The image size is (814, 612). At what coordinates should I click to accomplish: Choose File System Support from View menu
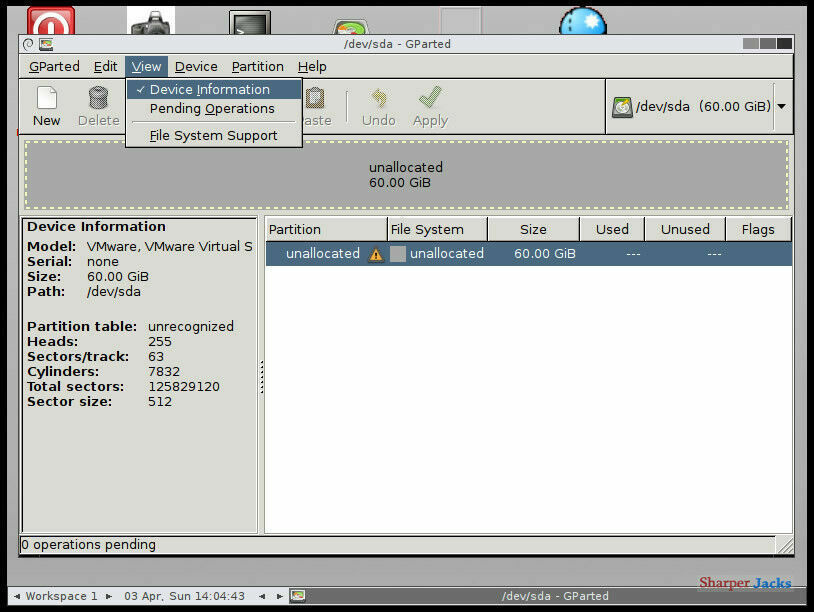[x=214, y=135]
